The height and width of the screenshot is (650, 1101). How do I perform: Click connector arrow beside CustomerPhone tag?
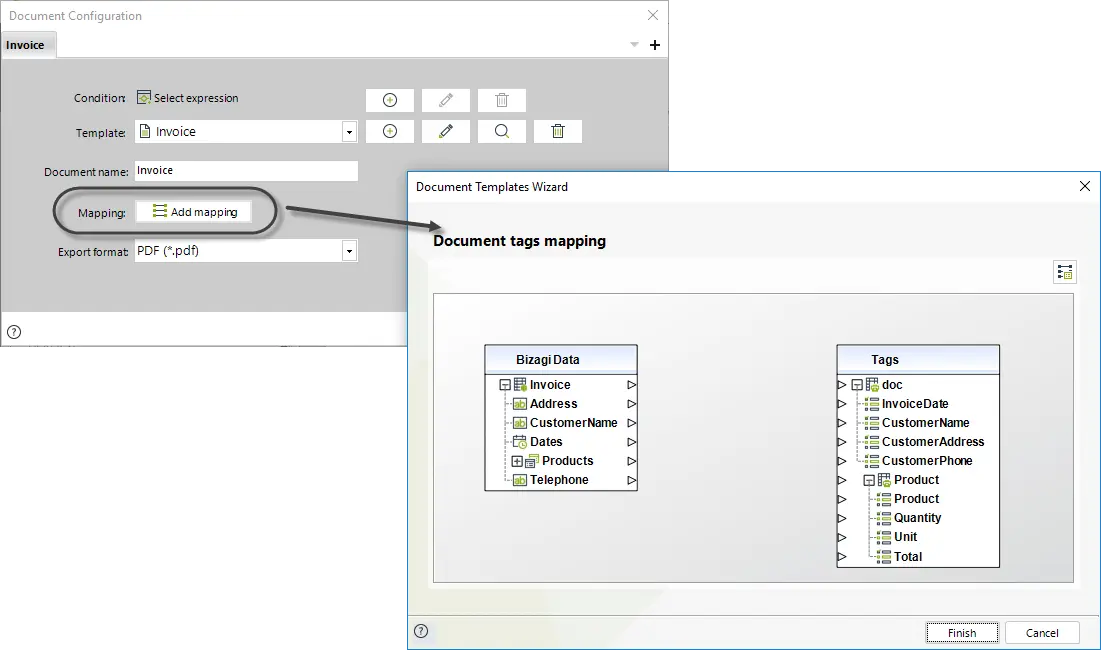click(x=842, y=461)
